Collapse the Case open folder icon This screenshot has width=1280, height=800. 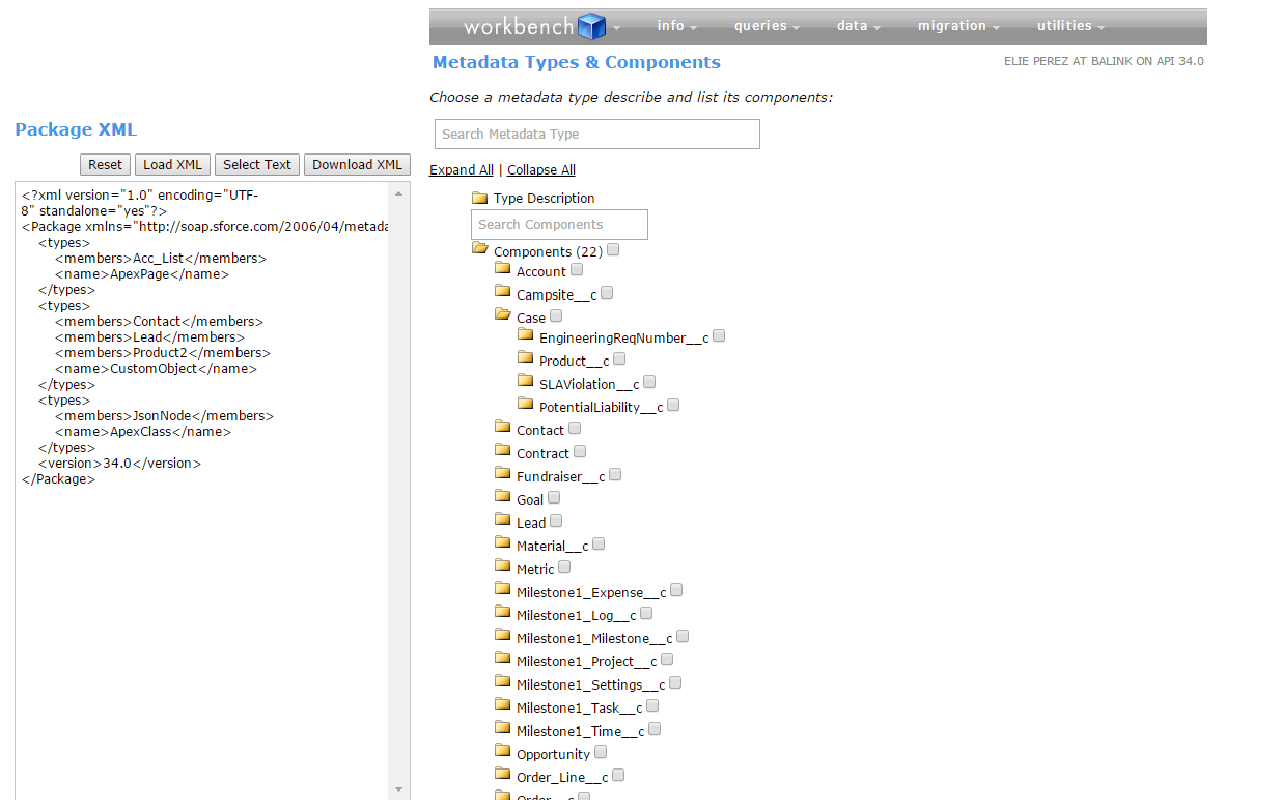coord(503,315)
